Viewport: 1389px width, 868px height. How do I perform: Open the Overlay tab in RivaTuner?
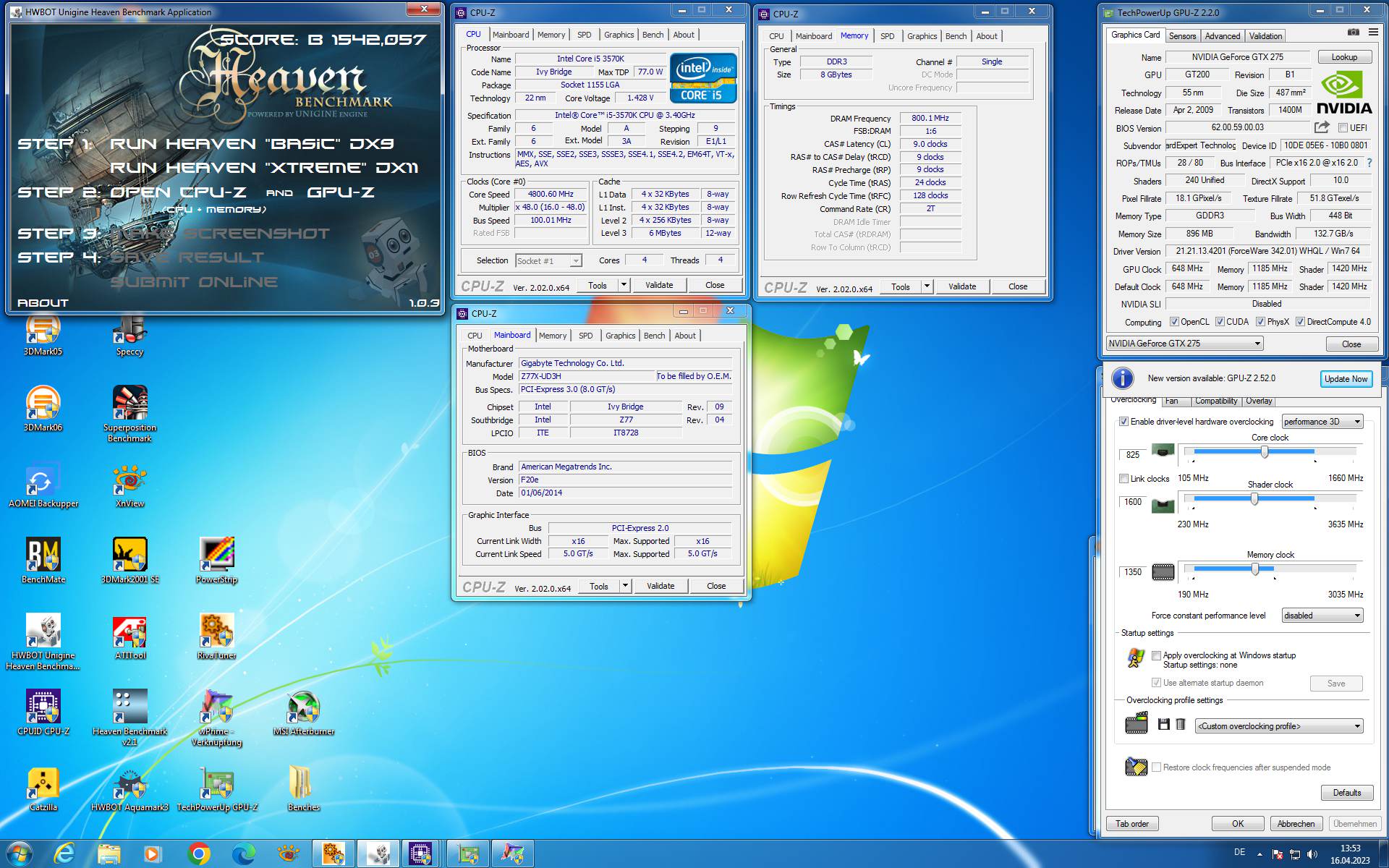[1259, 401]
